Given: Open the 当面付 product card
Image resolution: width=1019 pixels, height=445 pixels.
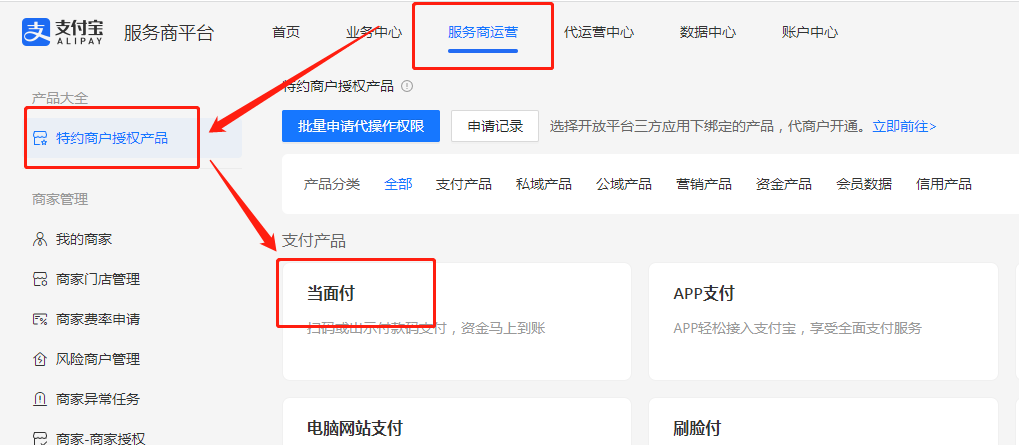Looking at the screenshot, I should [x=457, y=322].
